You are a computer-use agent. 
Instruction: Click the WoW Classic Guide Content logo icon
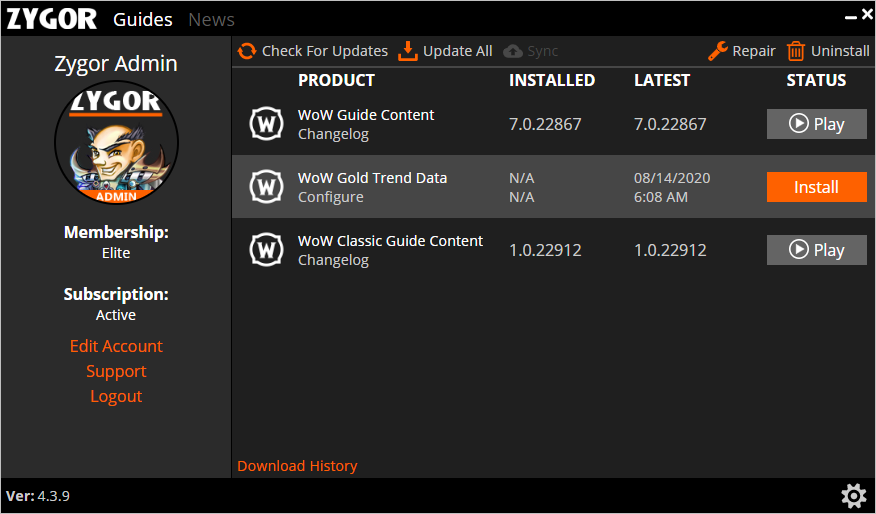[266, 250]
